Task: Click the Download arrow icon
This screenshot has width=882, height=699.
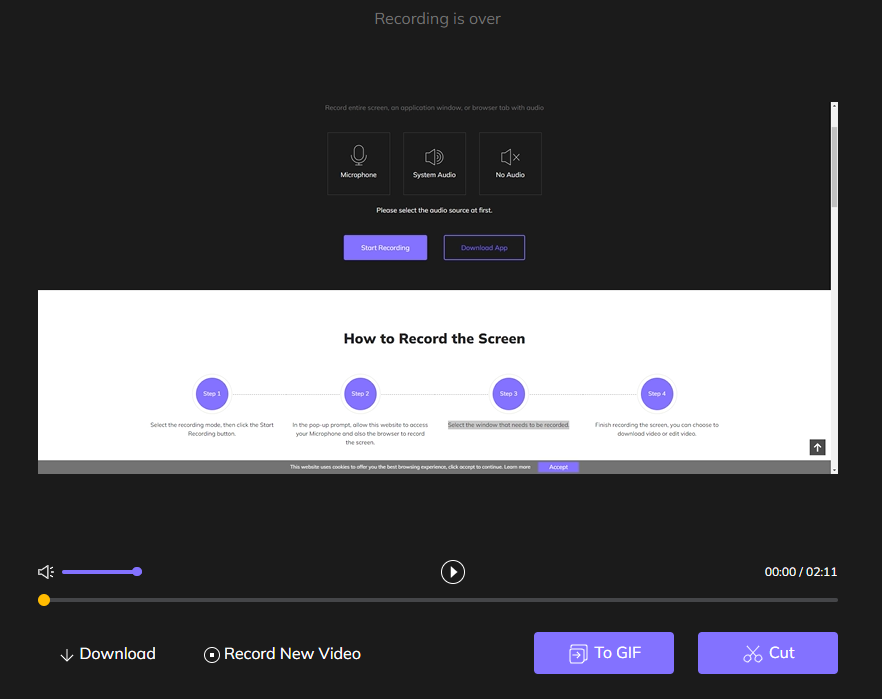Action: 67,655
